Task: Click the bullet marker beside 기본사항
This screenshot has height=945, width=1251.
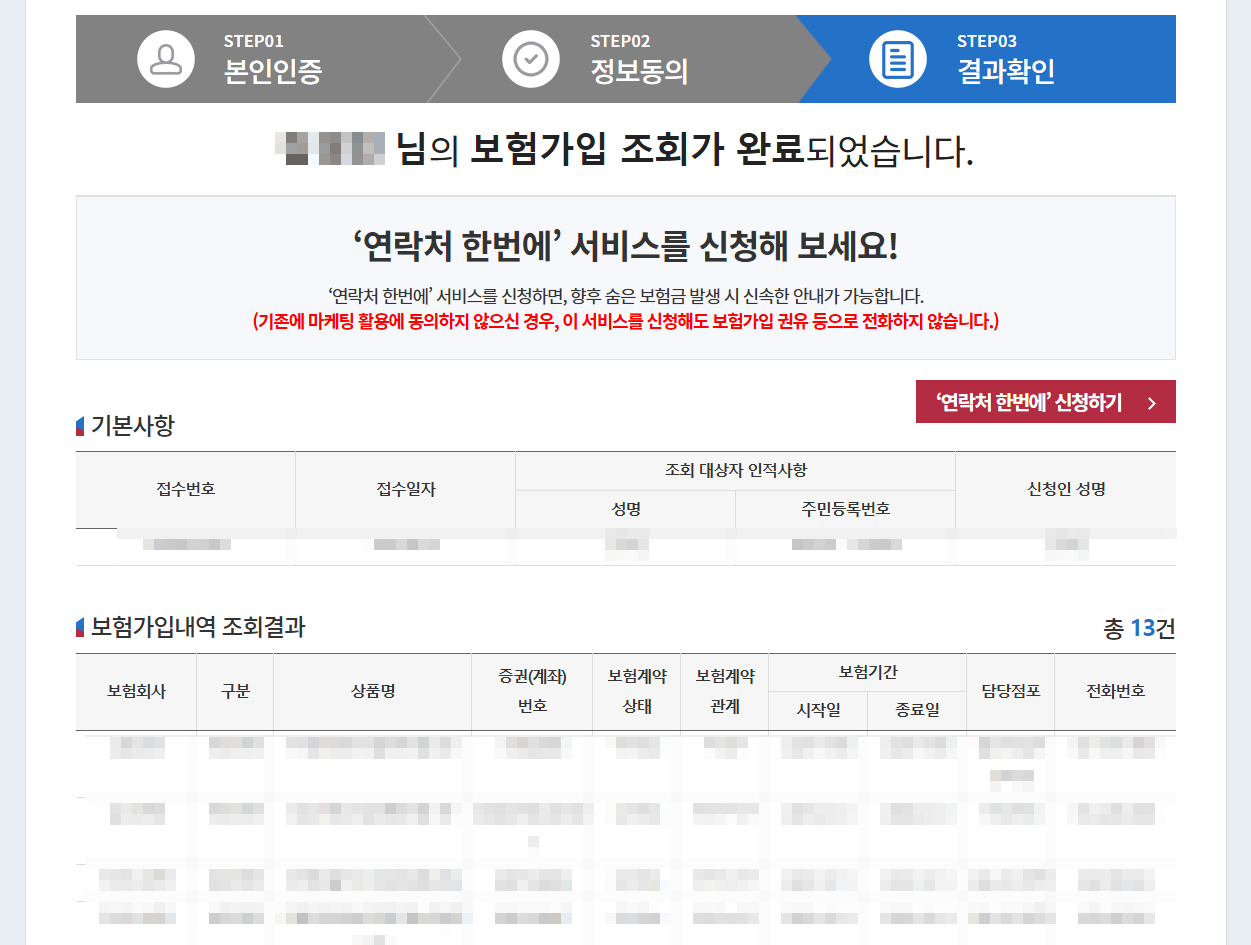Action: (x=80, y=426)
